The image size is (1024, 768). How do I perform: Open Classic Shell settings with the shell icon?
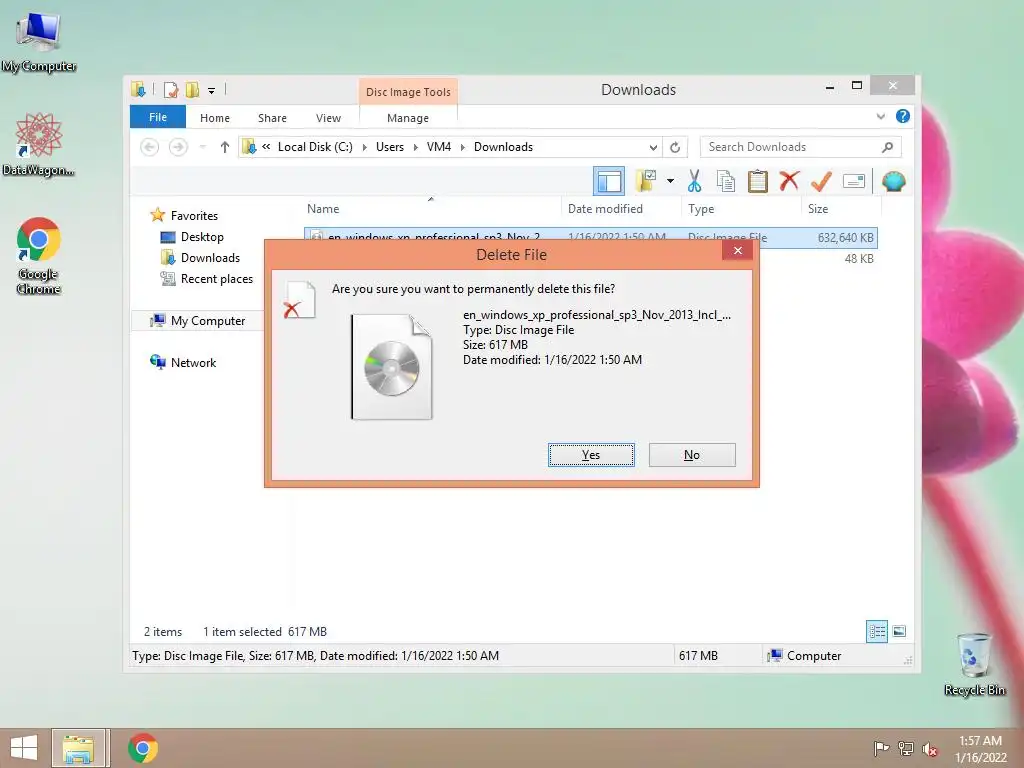coord(893,181)
